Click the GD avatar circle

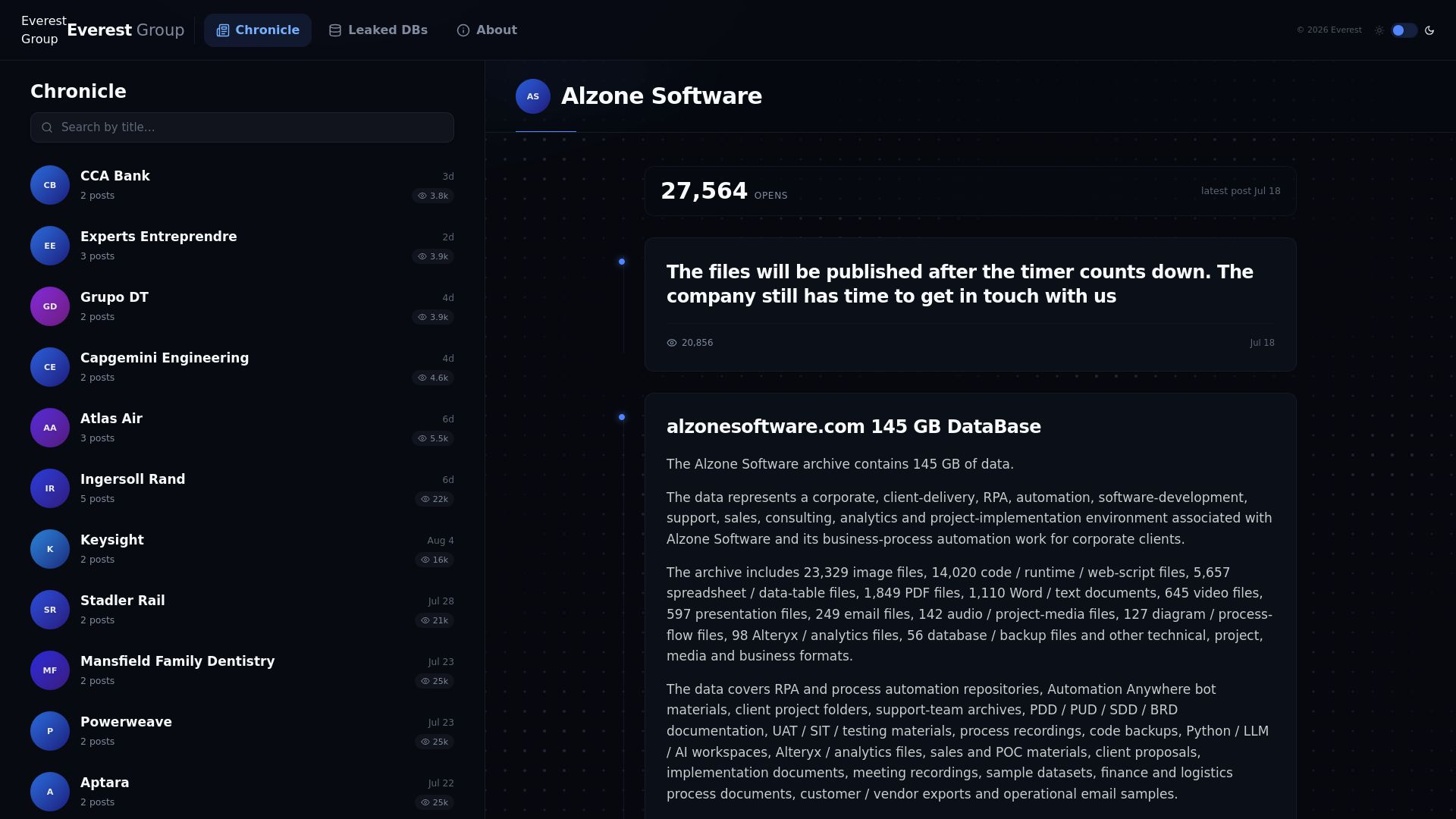(x=50, y=306)
